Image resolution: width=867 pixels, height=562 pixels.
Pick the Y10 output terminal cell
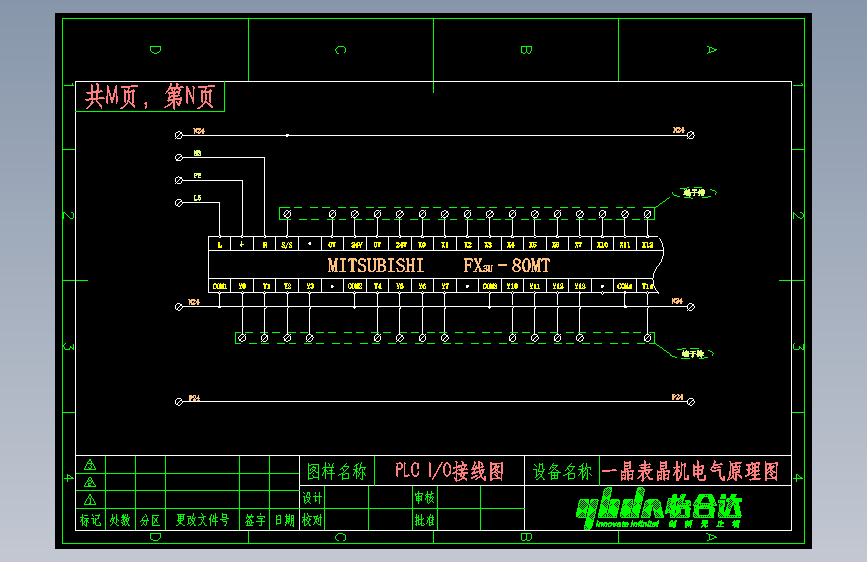(x=512, y=286)
